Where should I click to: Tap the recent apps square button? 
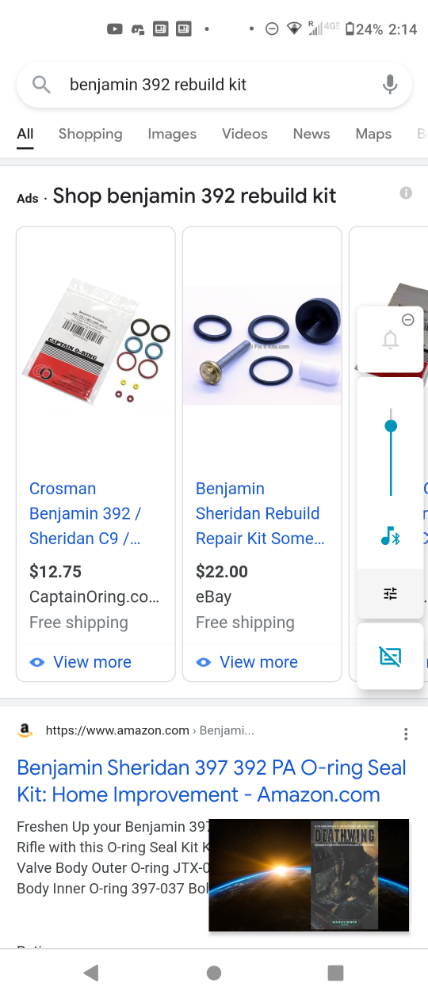[335, 973]
